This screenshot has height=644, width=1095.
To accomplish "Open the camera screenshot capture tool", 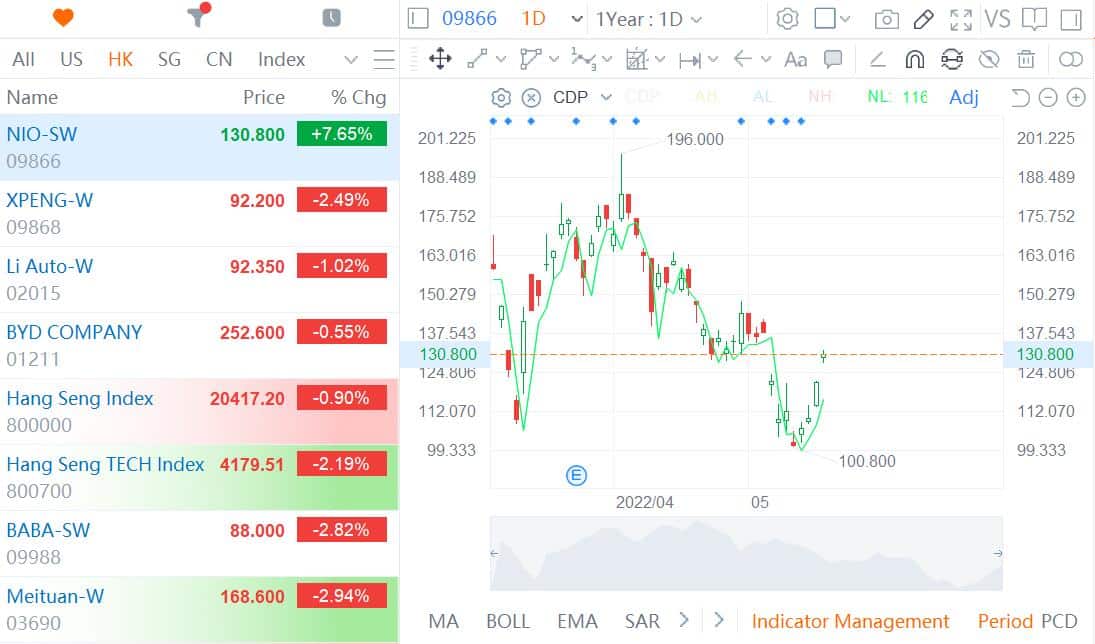I will (x=886, y=18).
